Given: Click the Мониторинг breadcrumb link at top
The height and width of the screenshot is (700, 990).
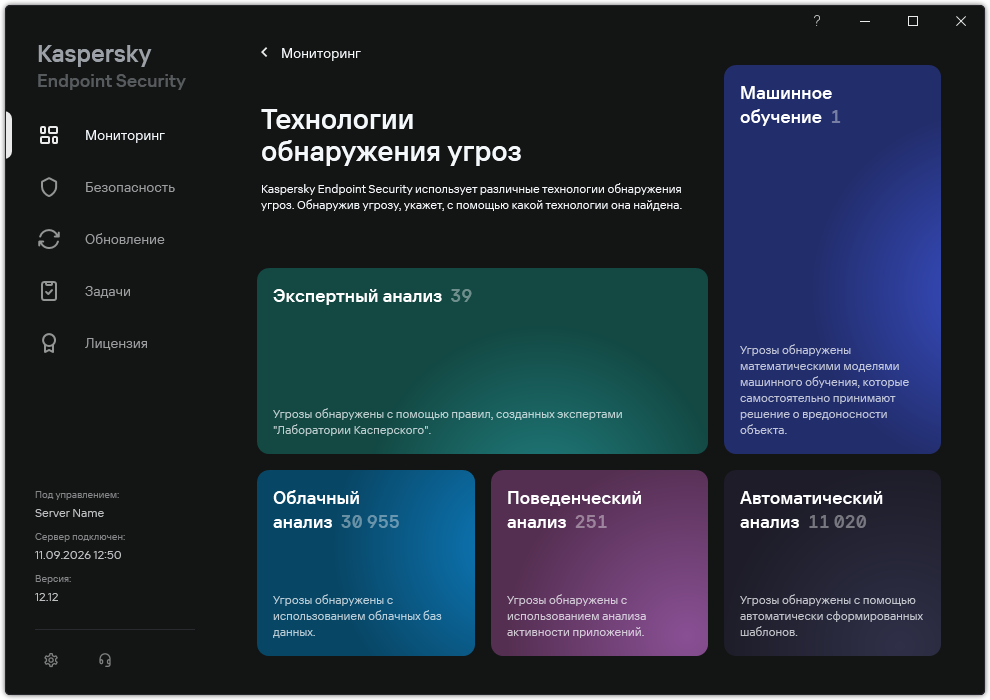Looking at the screenshot, I should tap(321, 54).
